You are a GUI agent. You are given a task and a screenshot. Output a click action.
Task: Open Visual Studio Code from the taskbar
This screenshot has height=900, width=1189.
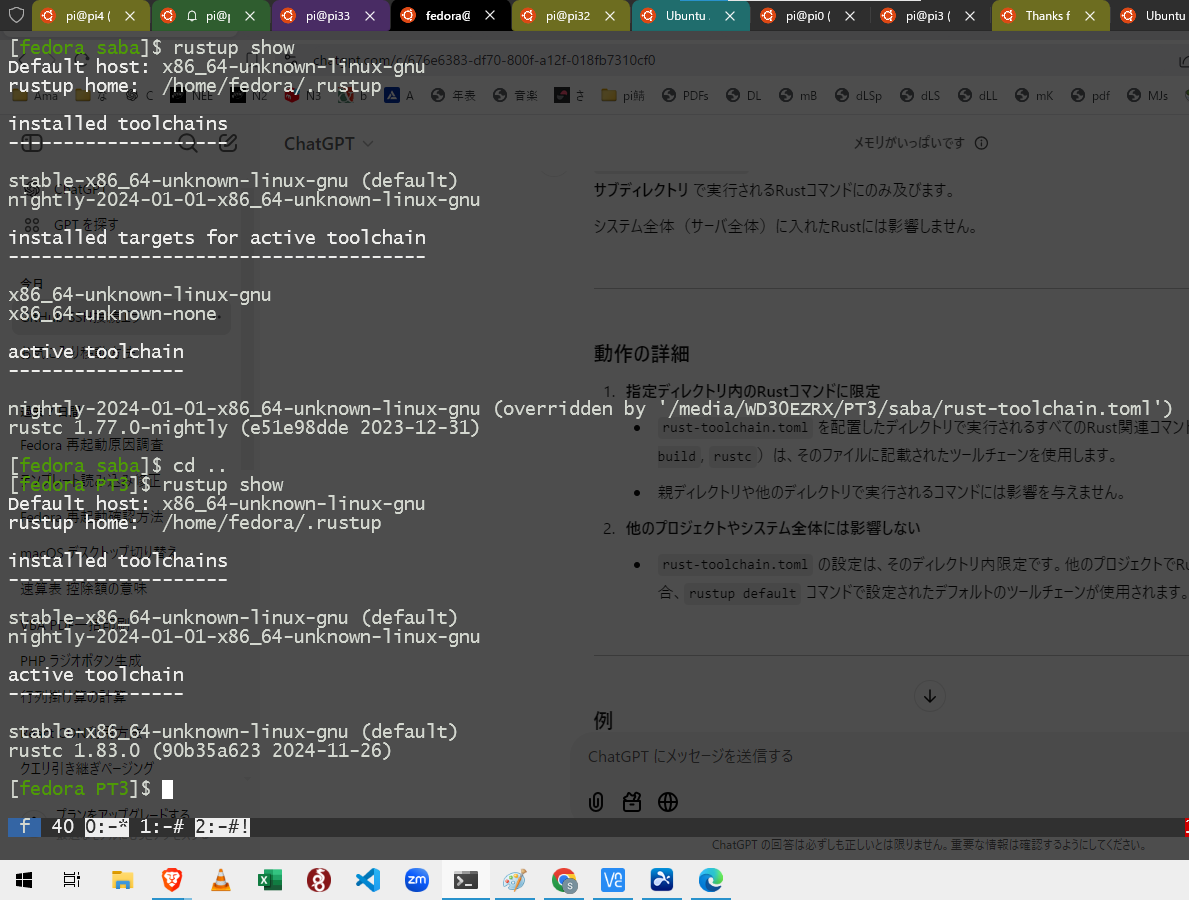click(368, 880)
